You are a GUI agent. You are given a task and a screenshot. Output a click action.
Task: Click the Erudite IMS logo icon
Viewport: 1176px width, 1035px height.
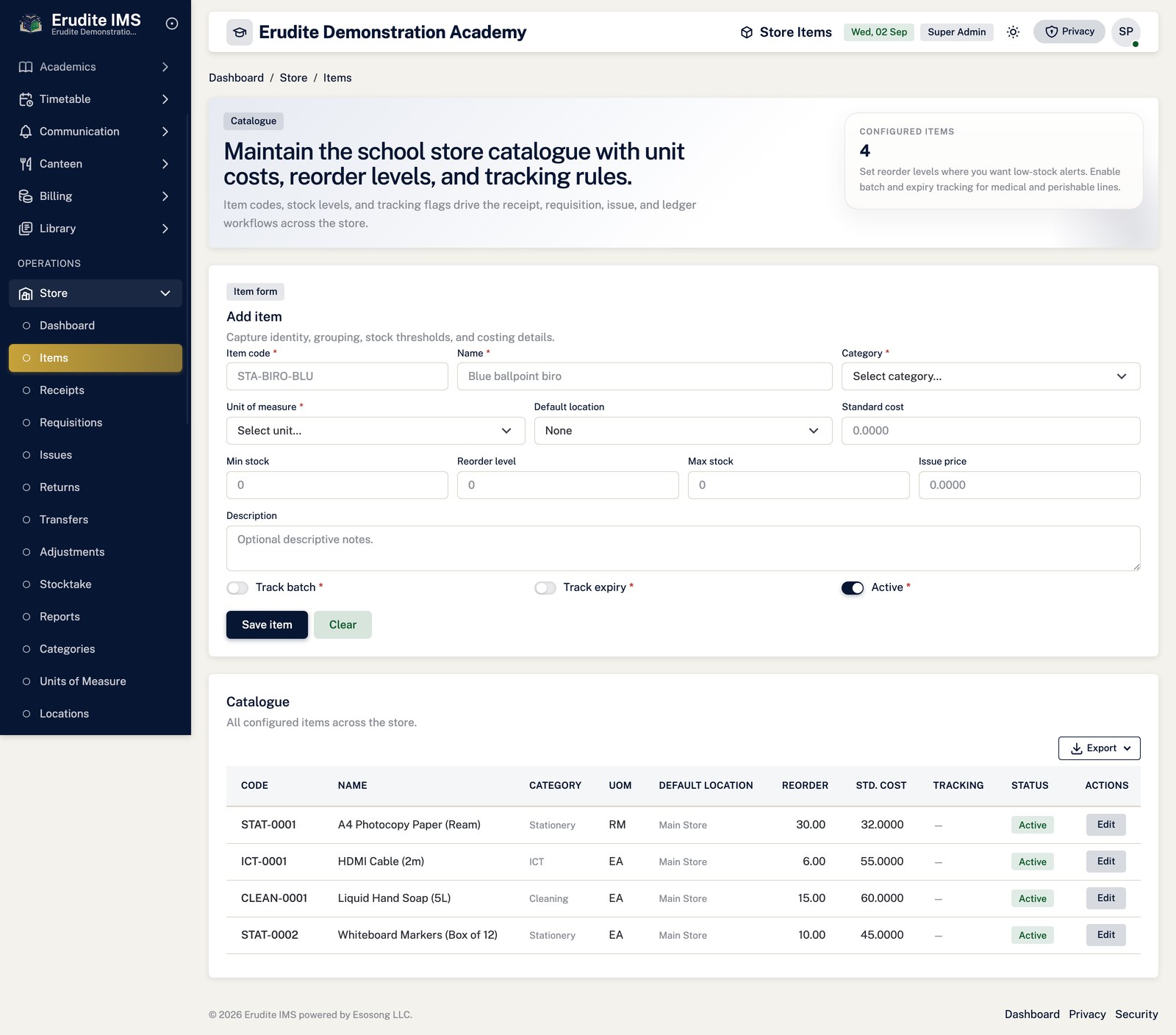click(x=30, y=24)
